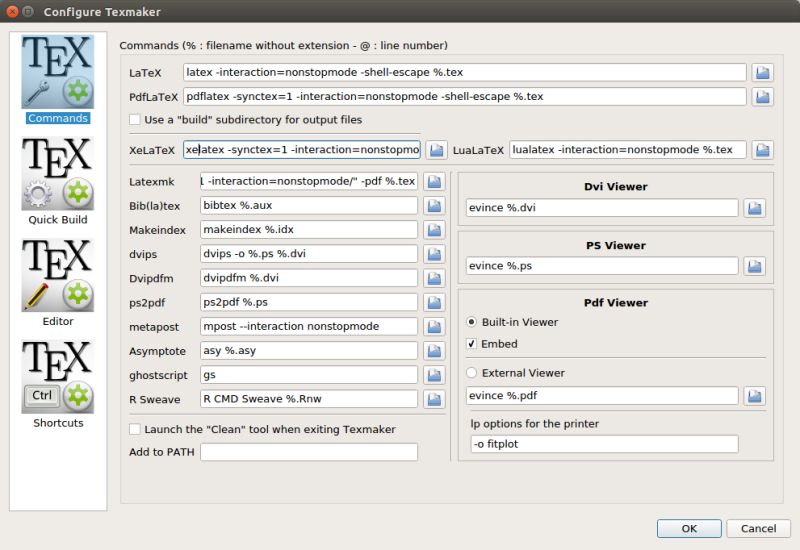Focus the LuaLaTeX command field
This screenshot has width=800, height=550.
tap(628, 149)
